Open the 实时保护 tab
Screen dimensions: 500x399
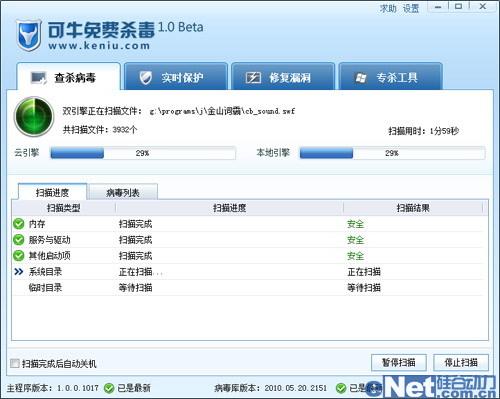coord(176,76)
